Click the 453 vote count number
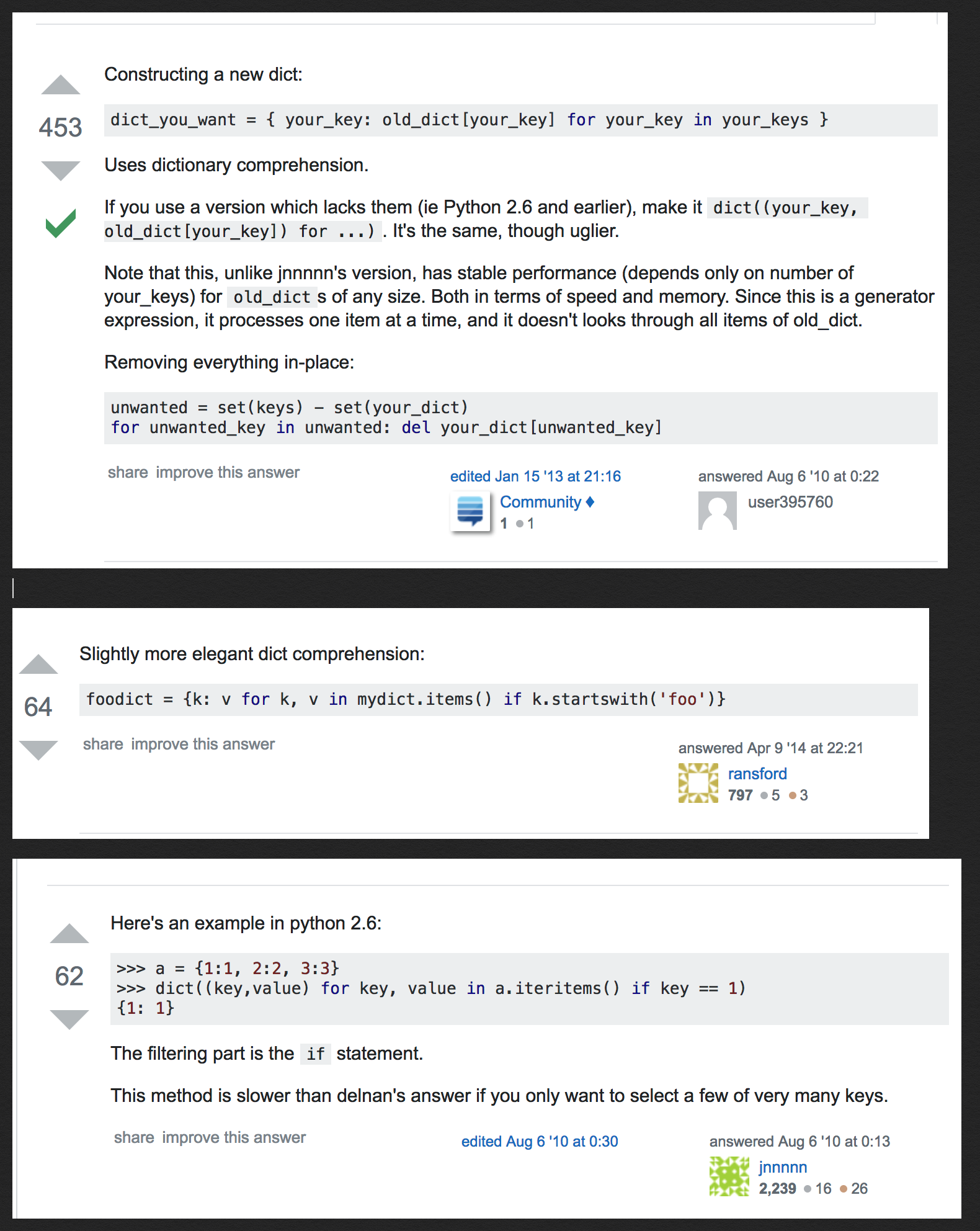The width and height of the screenshot is (980, 1231). coord(61,127)
